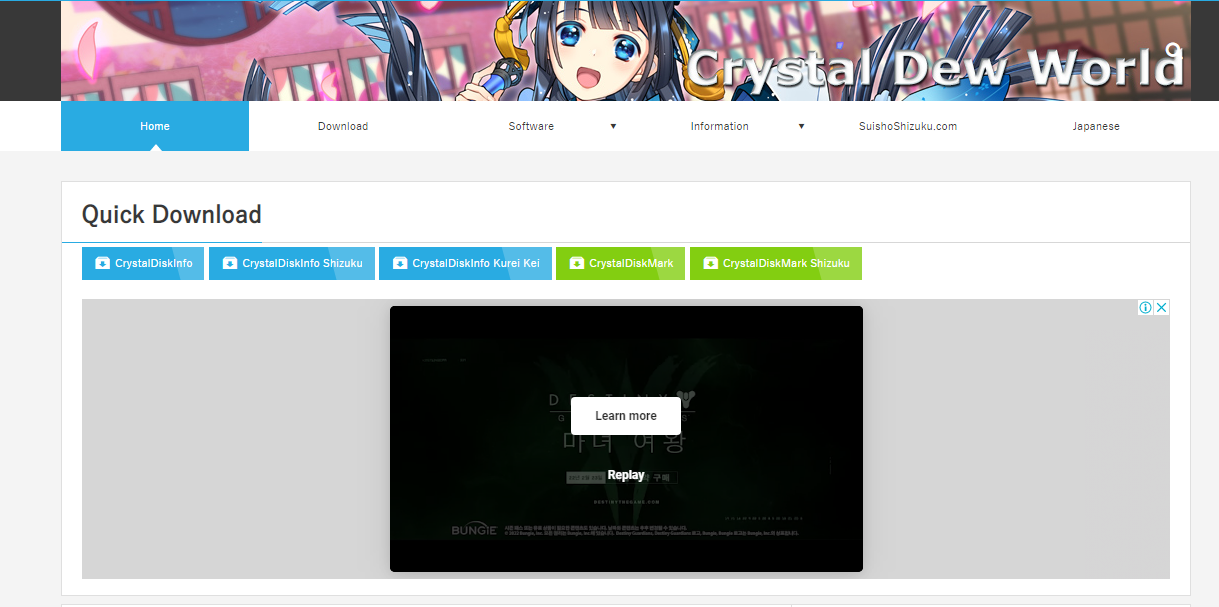The width and height of the screenshot is (1219, 607).
Task: Open the ad info icon
Action: tap(1146, 308)
